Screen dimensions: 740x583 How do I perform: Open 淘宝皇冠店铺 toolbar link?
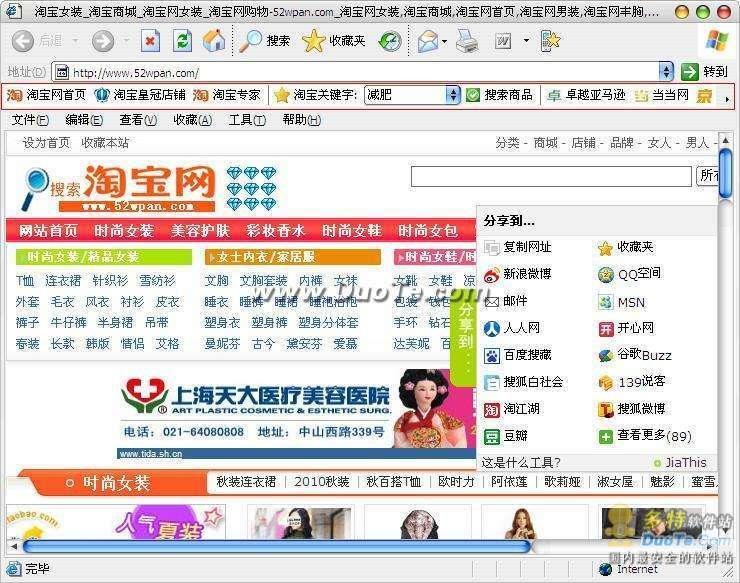click(140, 95)
